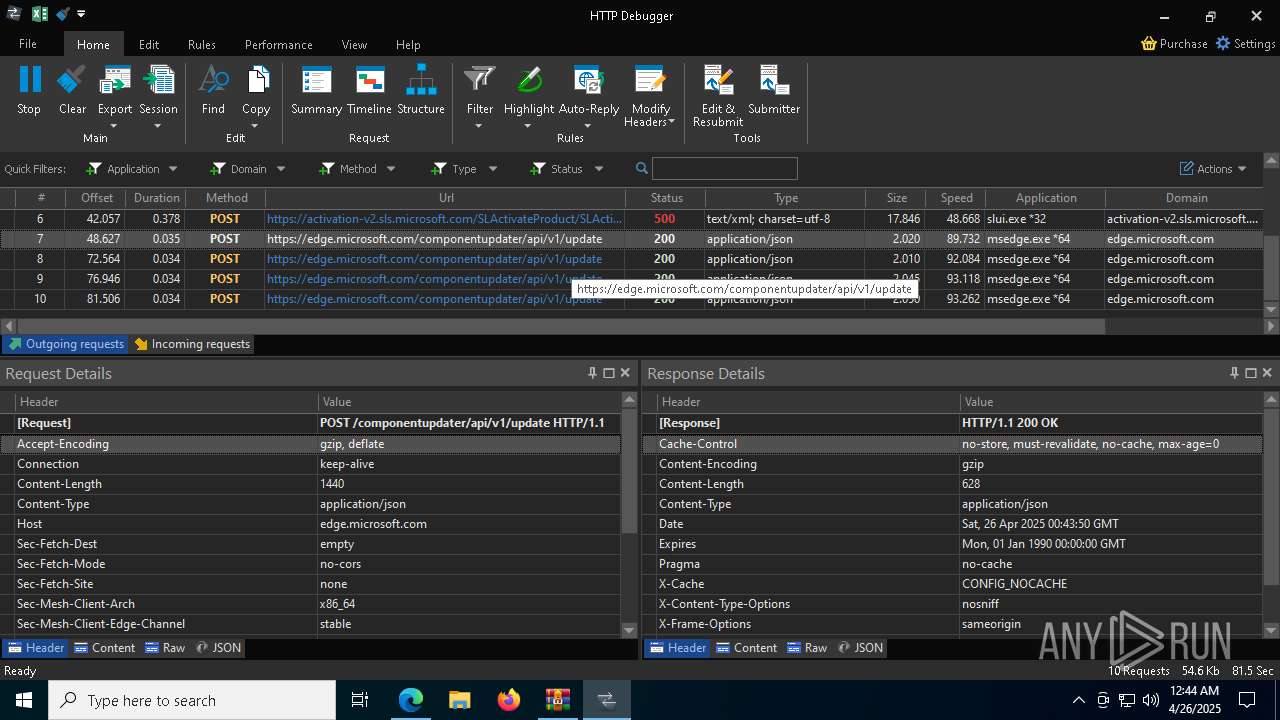Image resolution: width=1280 pixels, height=720 pixels.
Task: Click the search magnifier icon in quick filters
Action: [x=642, y=169]
